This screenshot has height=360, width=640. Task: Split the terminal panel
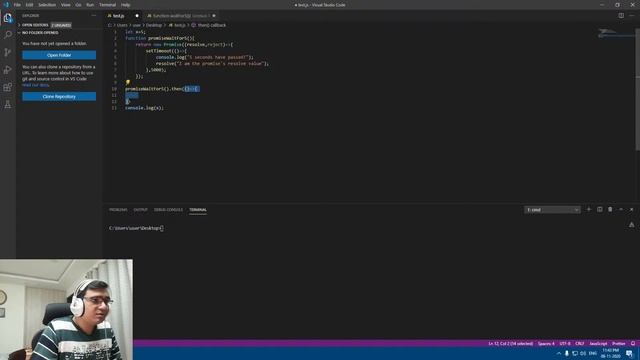600,209
